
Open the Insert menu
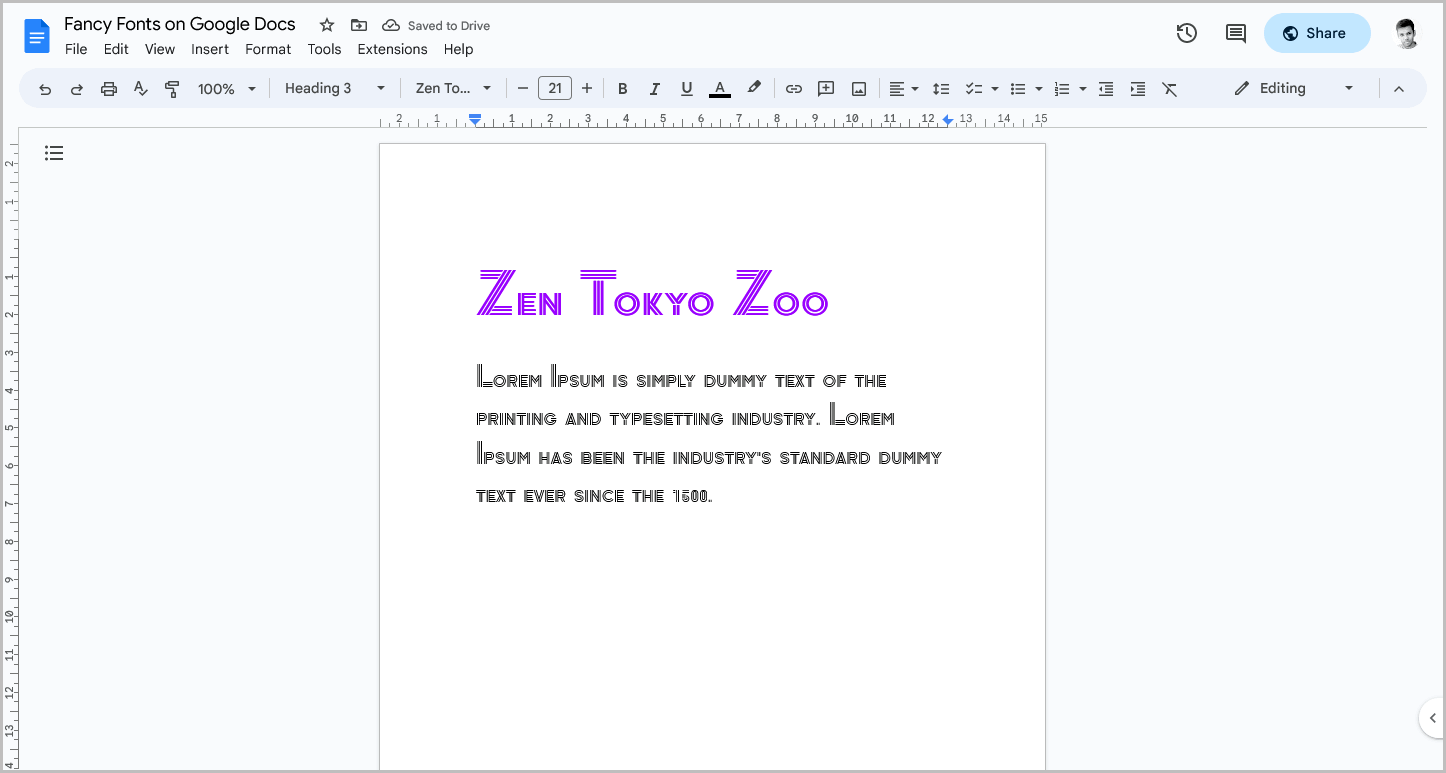click(x=210, y=49)
